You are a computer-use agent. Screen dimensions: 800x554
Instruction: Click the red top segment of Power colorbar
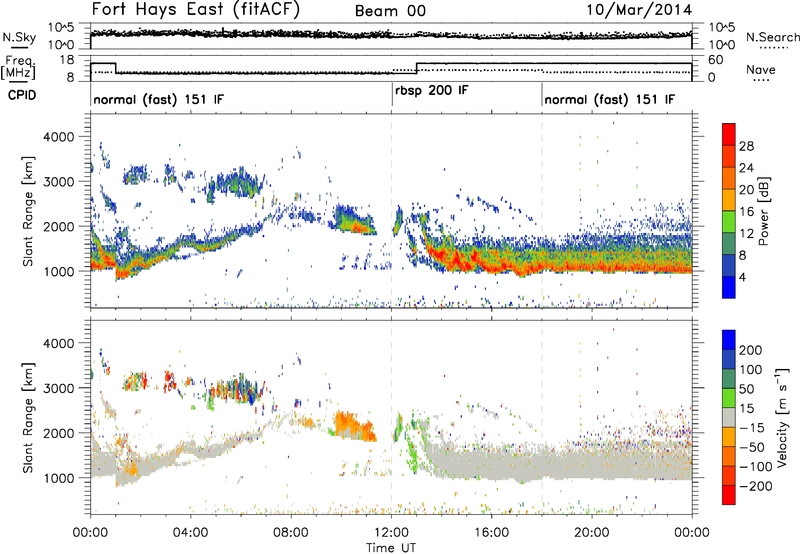pos(729,134)
